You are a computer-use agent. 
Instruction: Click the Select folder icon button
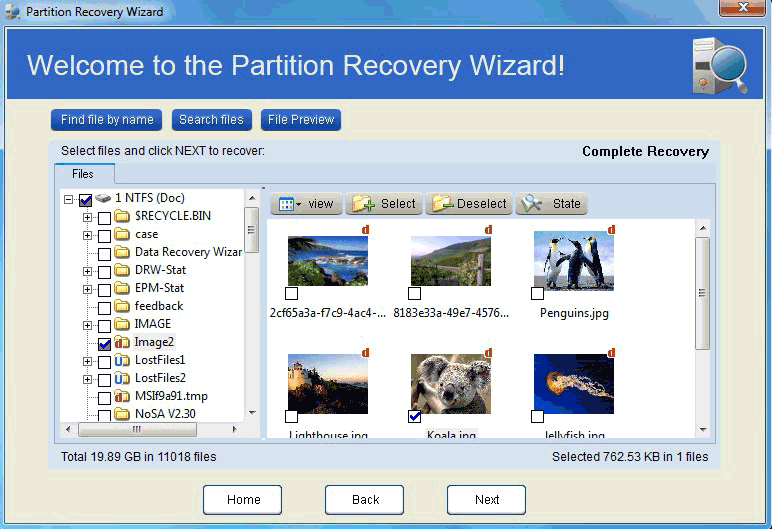(362, 204)
